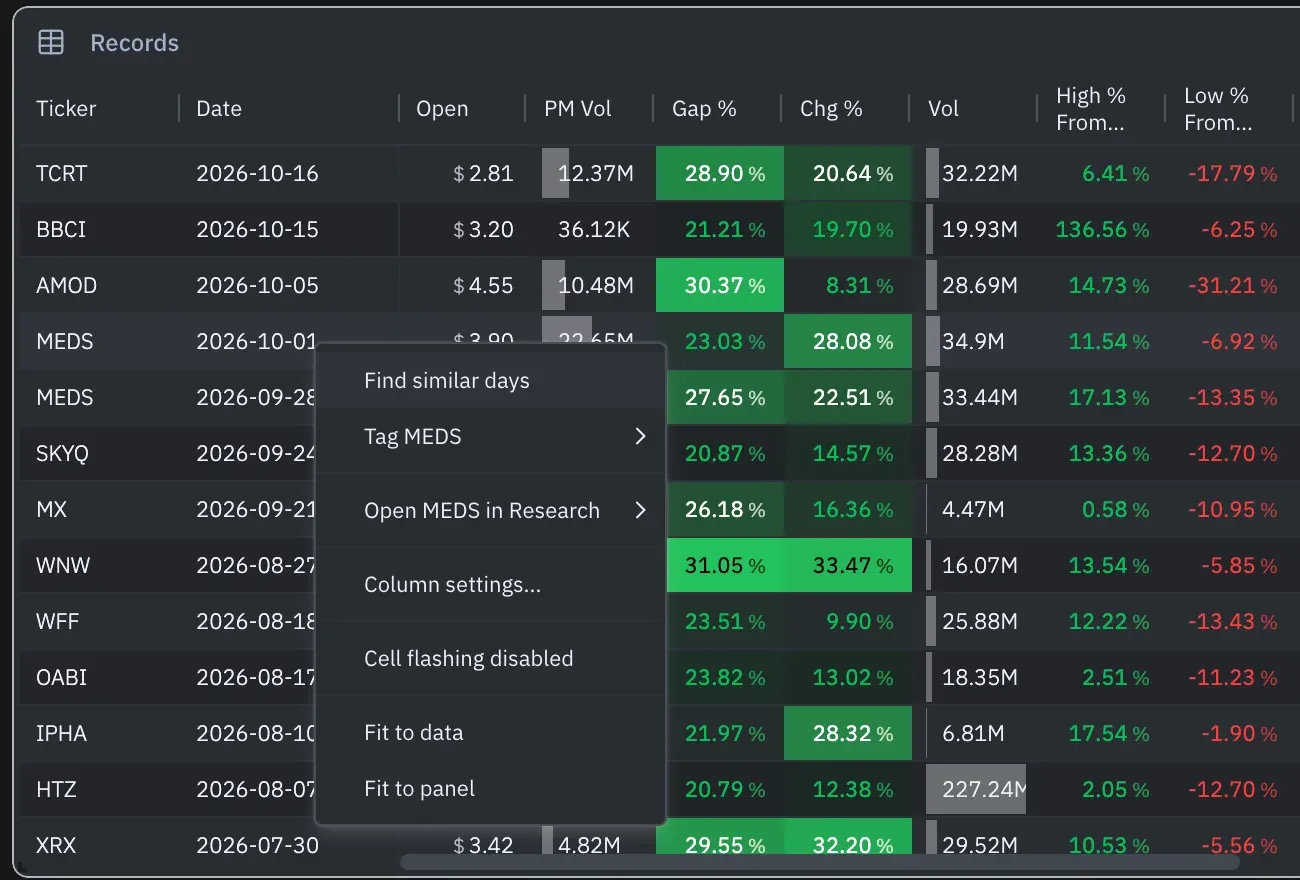The image size is (1300, 880).
Task: Click the horizontal scrollbar at table bottom
Action: (x=820, y=861)
